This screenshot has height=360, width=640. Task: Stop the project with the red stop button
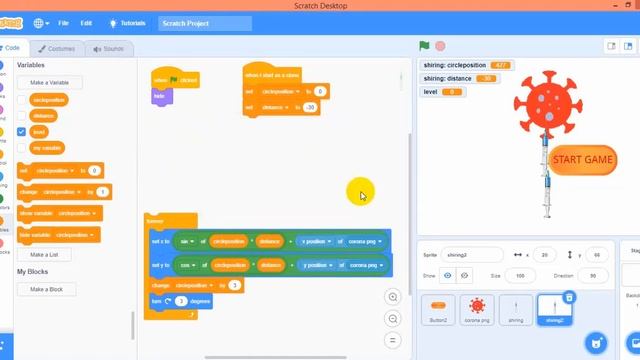440,46
